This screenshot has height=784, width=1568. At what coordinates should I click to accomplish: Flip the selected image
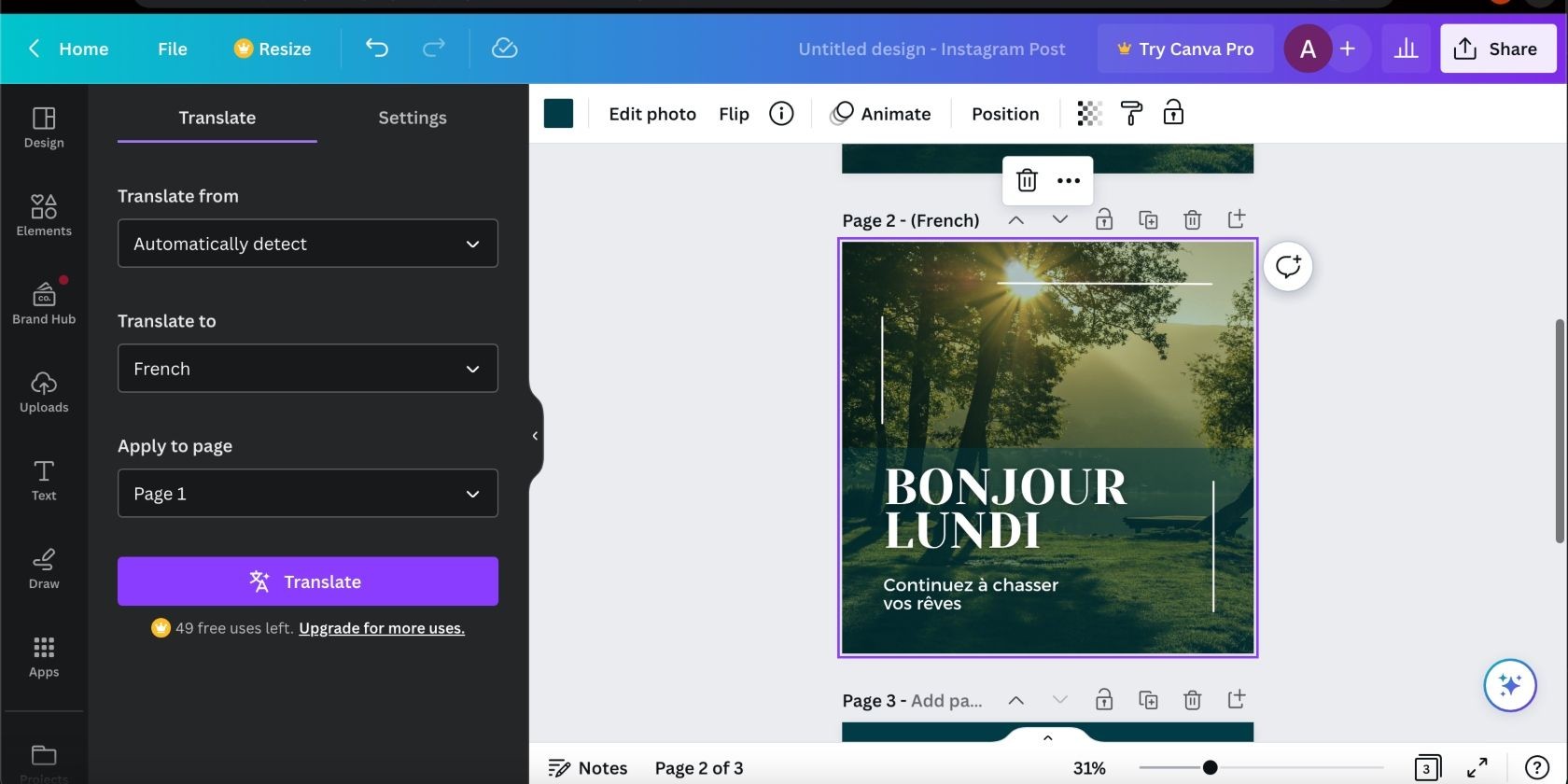tap(734, 114)
